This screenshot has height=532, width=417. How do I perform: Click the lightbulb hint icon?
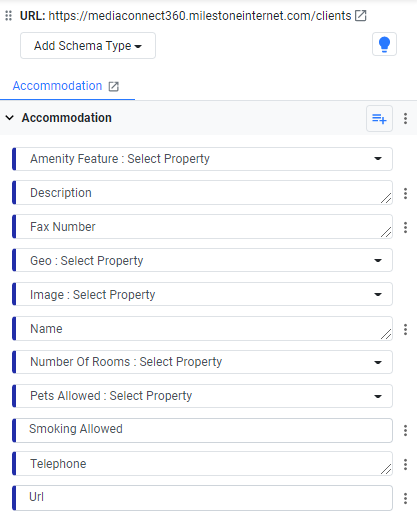[x=384, y=44]
